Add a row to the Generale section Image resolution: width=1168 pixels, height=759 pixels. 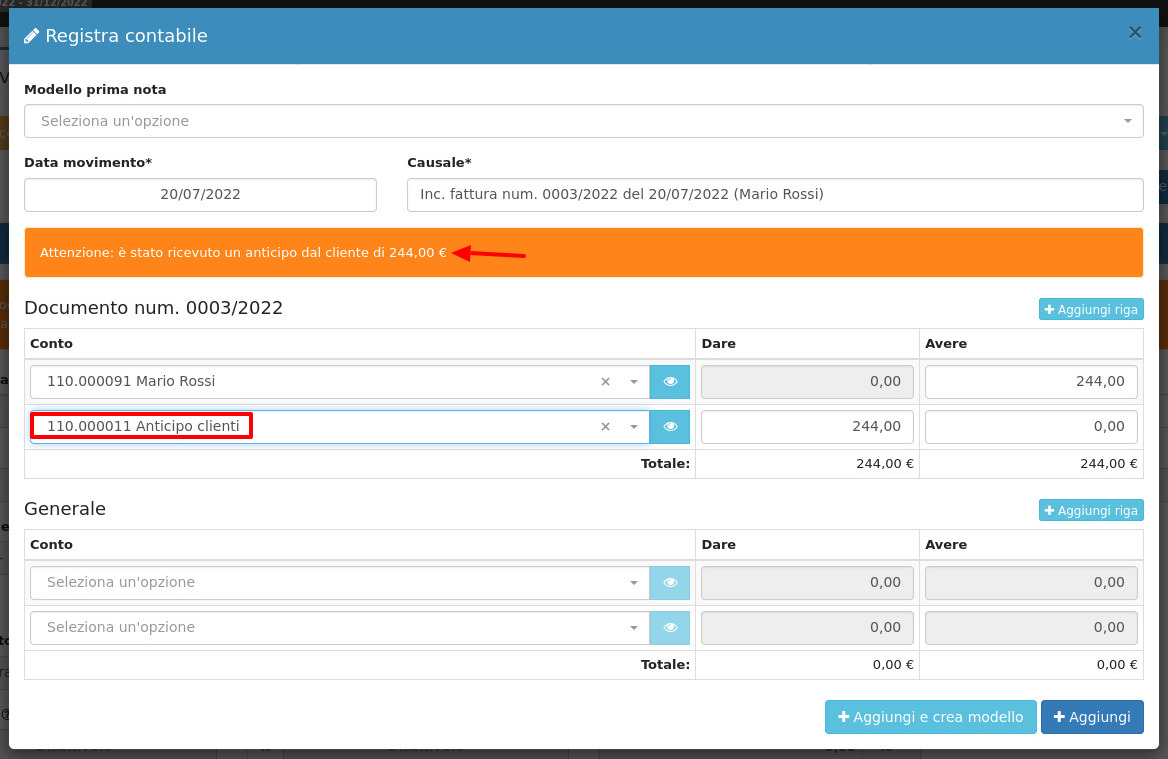click(x=1091, y=511)
